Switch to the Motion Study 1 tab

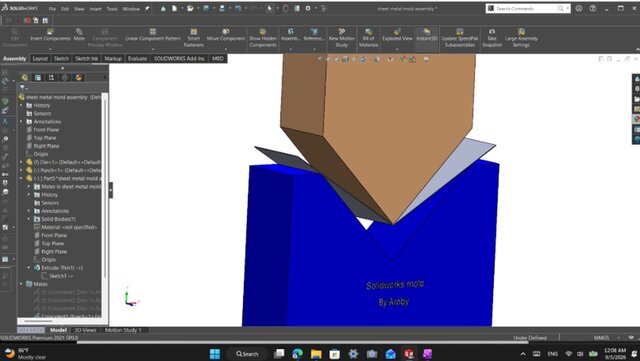click(x=123, y=330)
